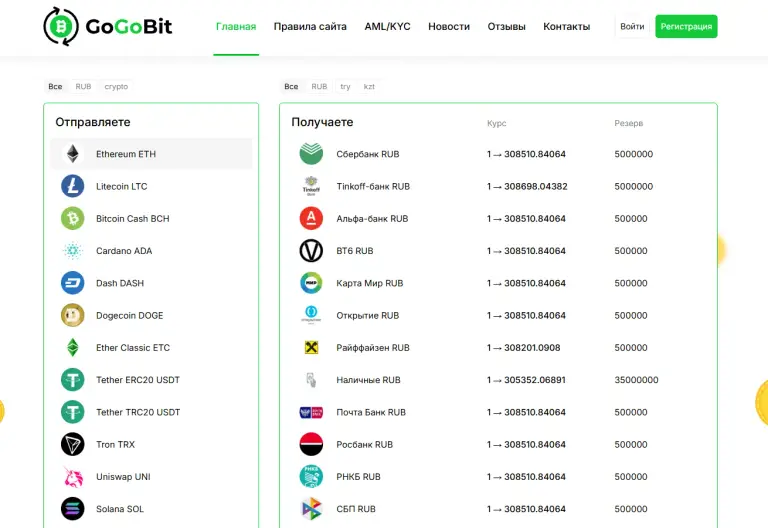Click the Резерв column header
768x528 pixels.
[x=628, y=123]
